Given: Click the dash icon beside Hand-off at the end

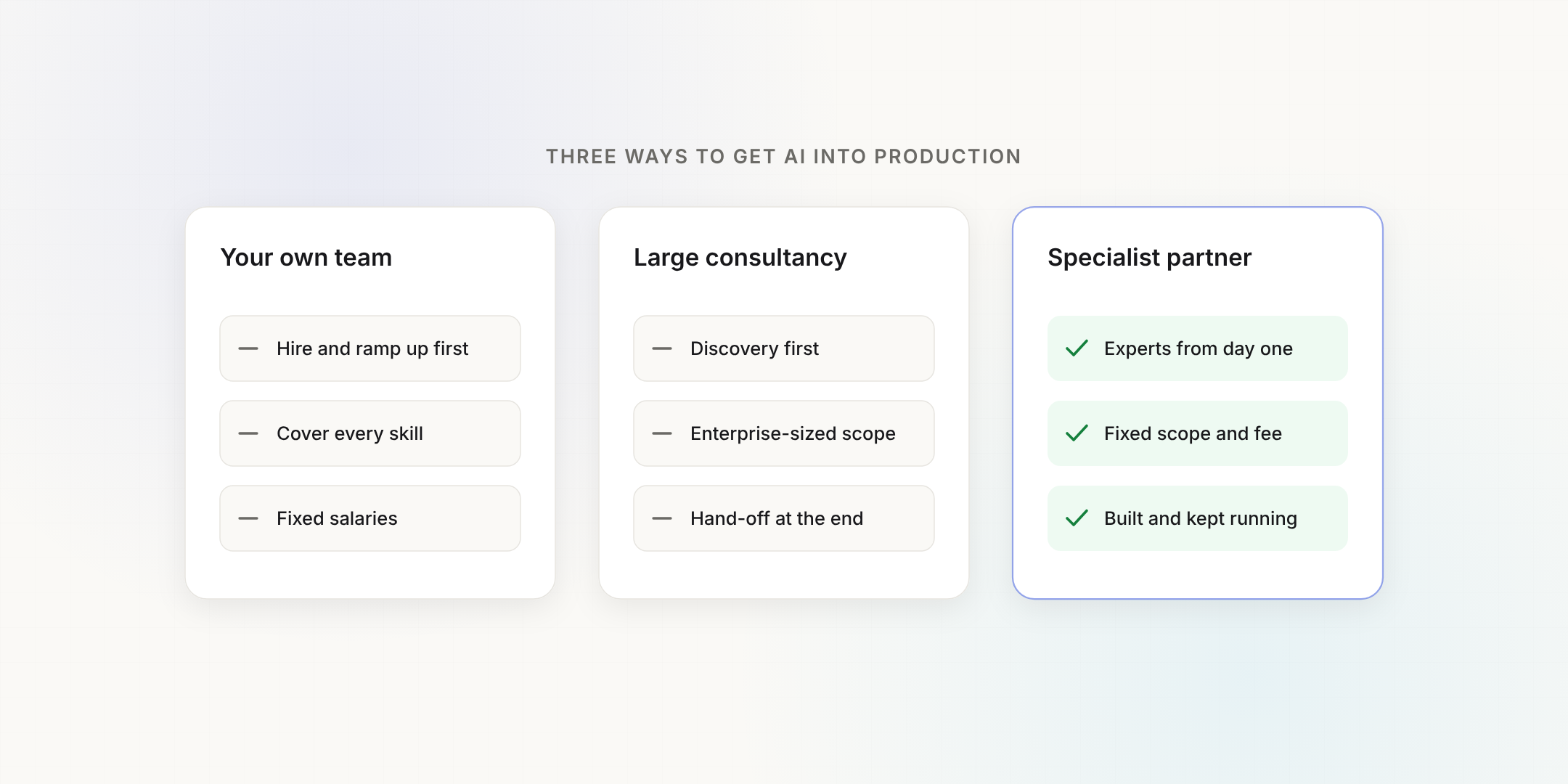Looking at the screenshot, I should 662,518.
